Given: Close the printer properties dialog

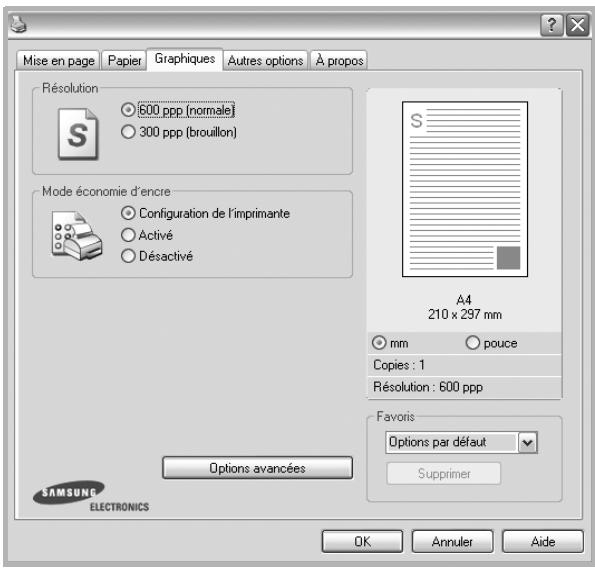Looking at the screenshot, I should point(578,25).
